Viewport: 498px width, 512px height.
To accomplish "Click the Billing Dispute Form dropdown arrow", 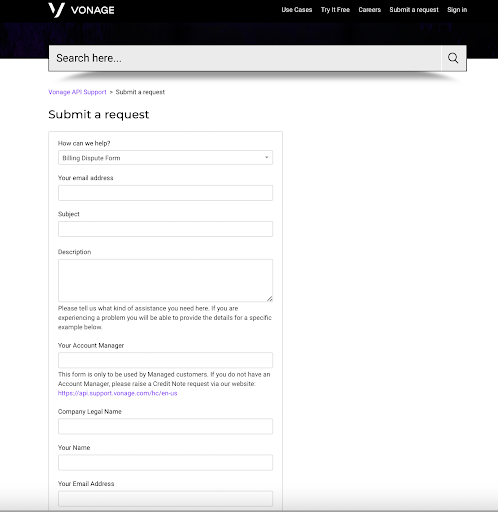I will [x=267, y=157].
